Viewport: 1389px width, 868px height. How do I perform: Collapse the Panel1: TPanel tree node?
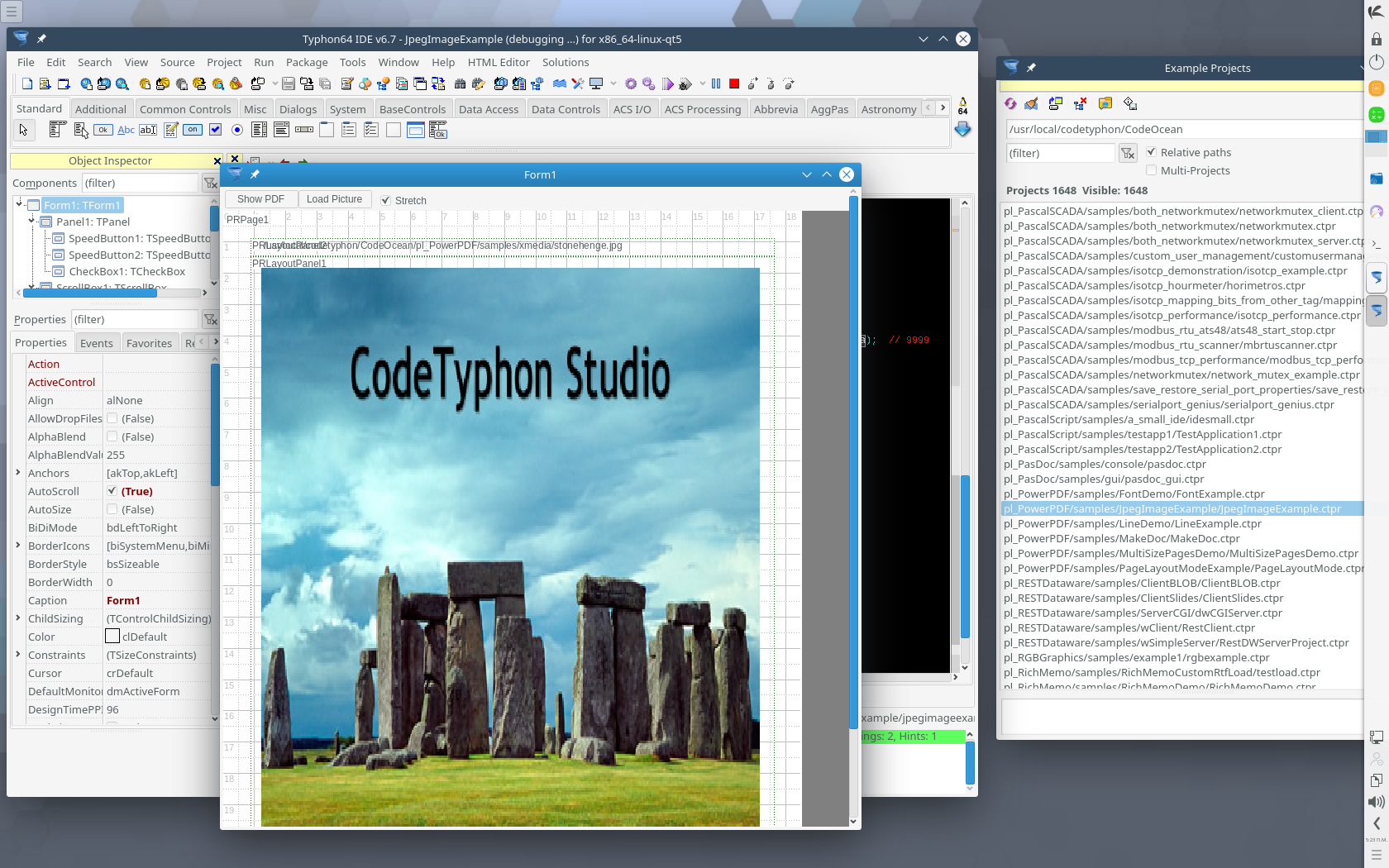(31, 222)
